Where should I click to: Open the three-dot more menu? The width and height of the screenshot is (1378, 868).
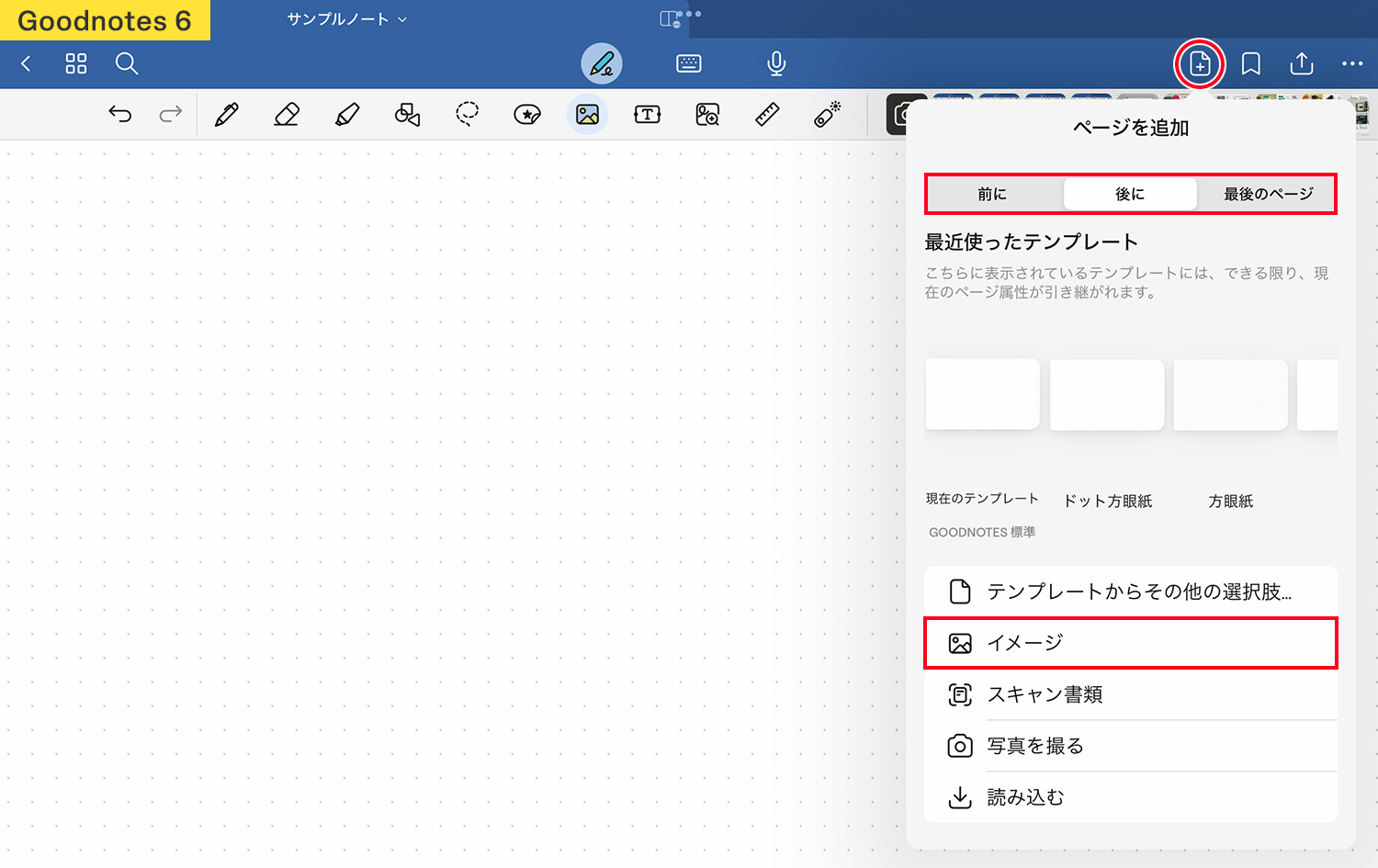1352,63
